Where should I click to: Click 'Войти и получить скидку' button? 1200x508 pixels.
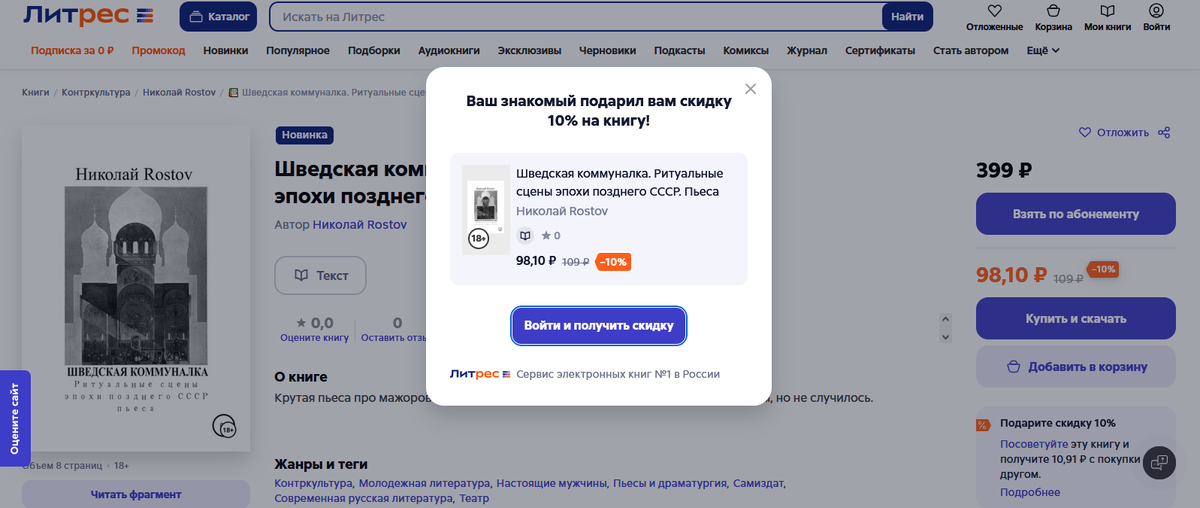[599, 326]
